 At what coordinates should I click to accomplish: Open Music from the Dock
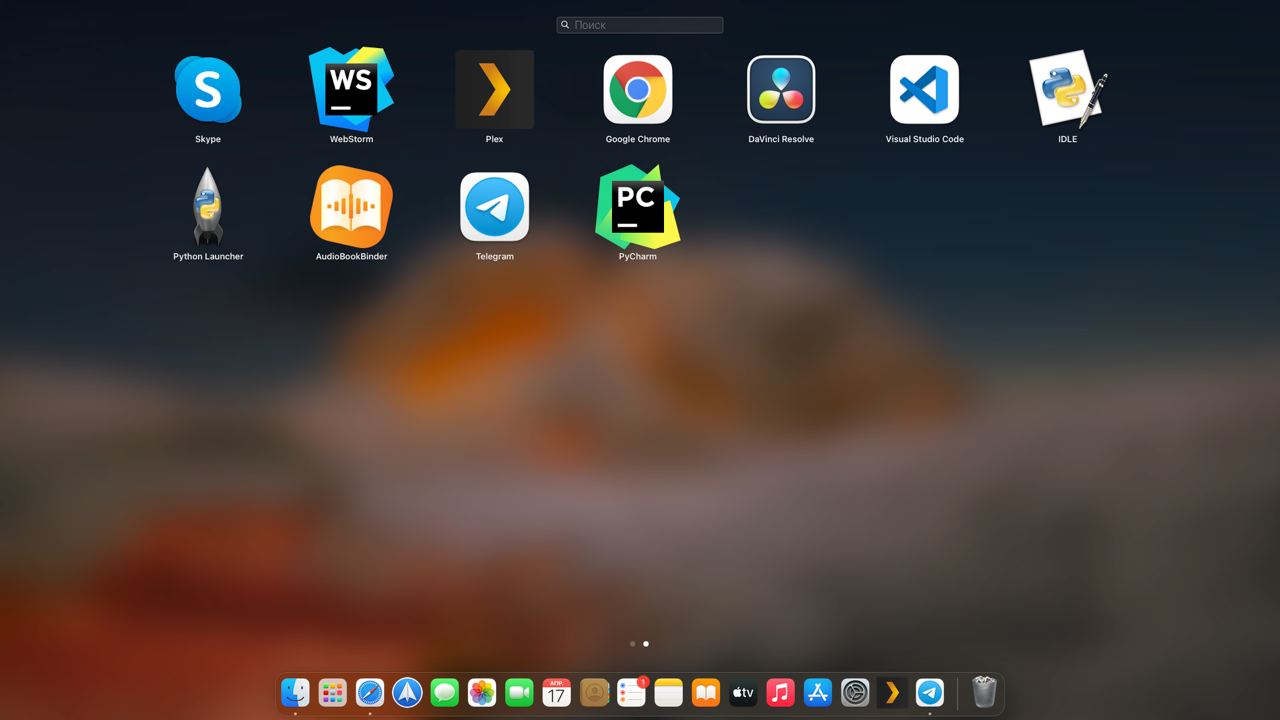click(780, 692)
